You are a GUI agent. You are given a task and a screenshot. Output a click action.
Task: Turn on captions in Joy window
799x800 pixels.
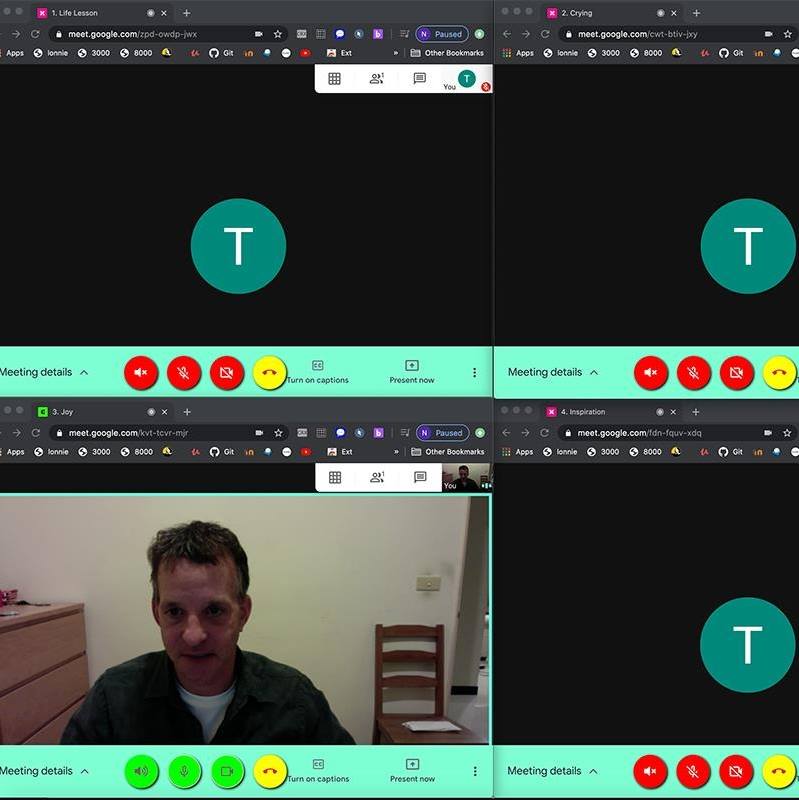click(x=318, y=771)
